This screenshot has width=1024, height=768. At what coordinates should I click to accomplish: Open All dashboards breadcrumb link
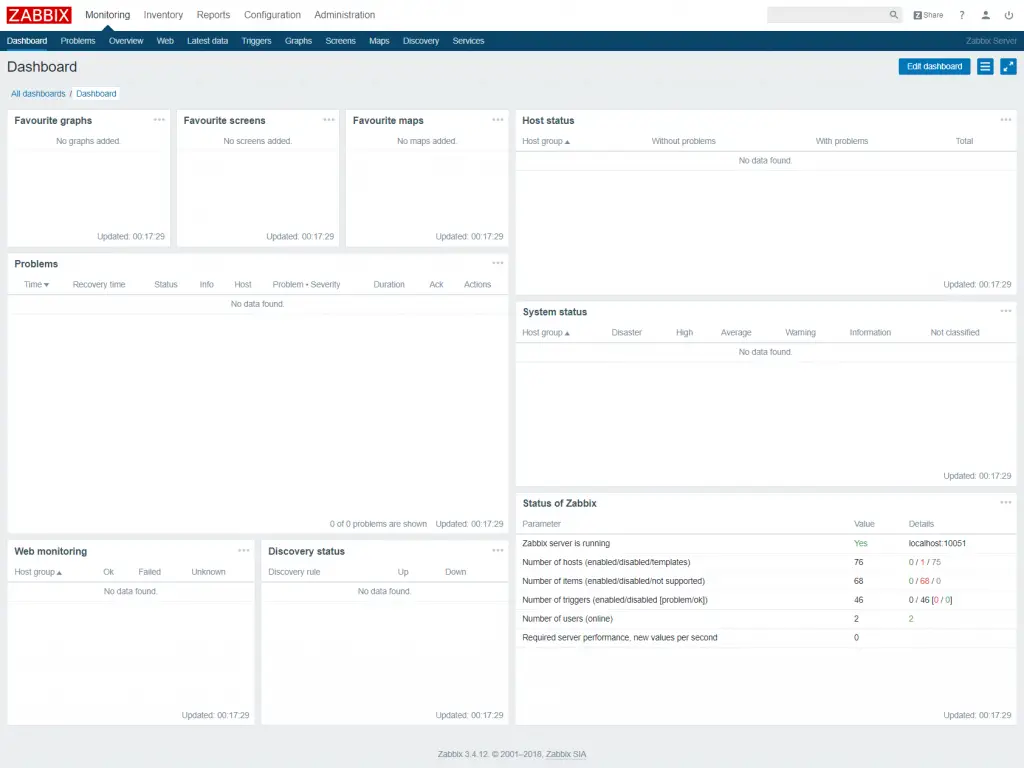[38, 94]
